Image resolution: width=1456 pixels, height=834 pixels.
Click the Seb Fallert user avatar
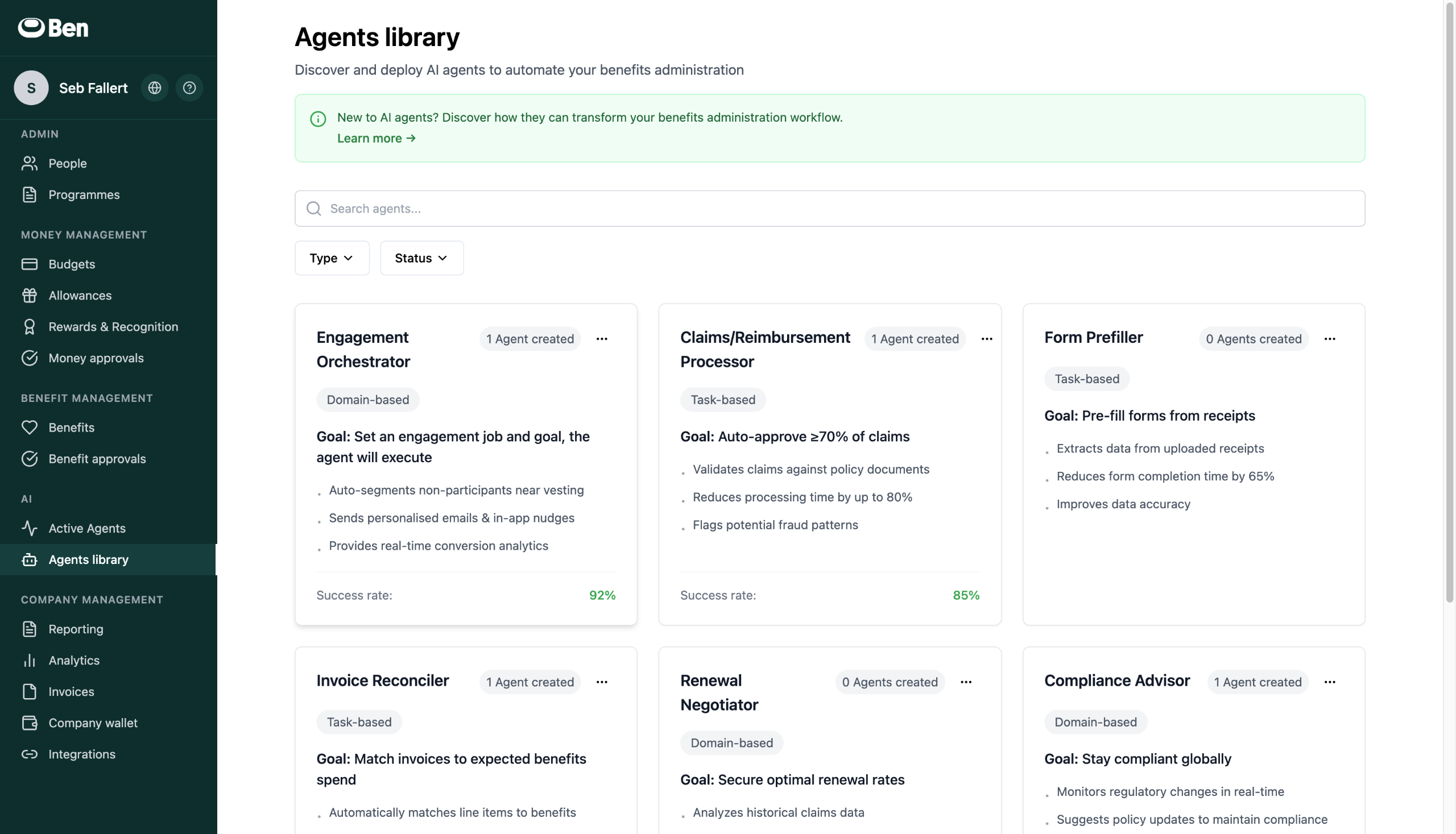(31, 88)
